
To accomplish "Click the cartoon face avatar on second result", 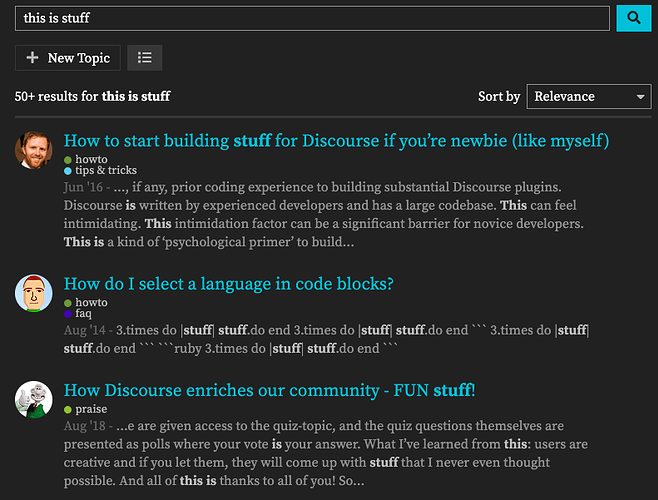I will click(x=34, y=293).
